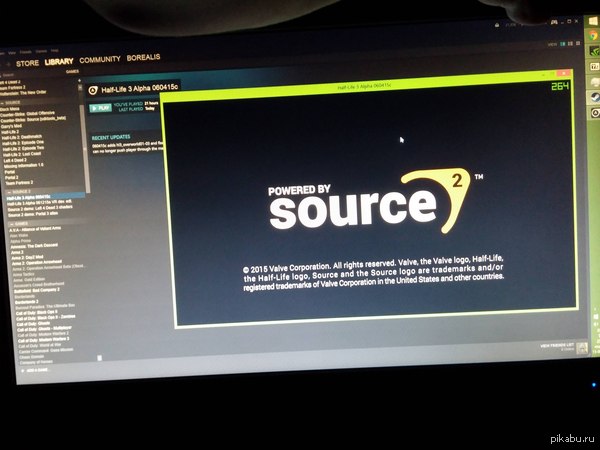Click the inbox notification icon in Steam header
This screenshot has height=450, width=600.
497,25
